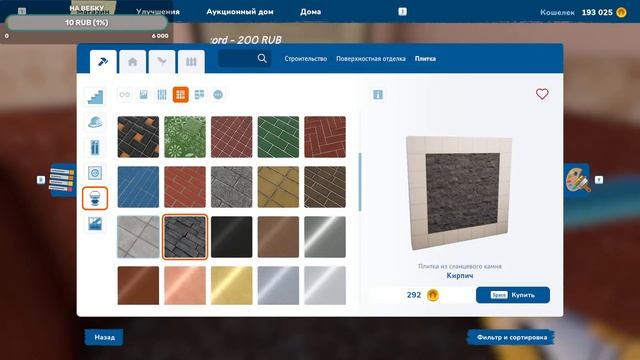640x360 pixels.
Task: Click the coin icon beside price 292
Action: (433, 295)
